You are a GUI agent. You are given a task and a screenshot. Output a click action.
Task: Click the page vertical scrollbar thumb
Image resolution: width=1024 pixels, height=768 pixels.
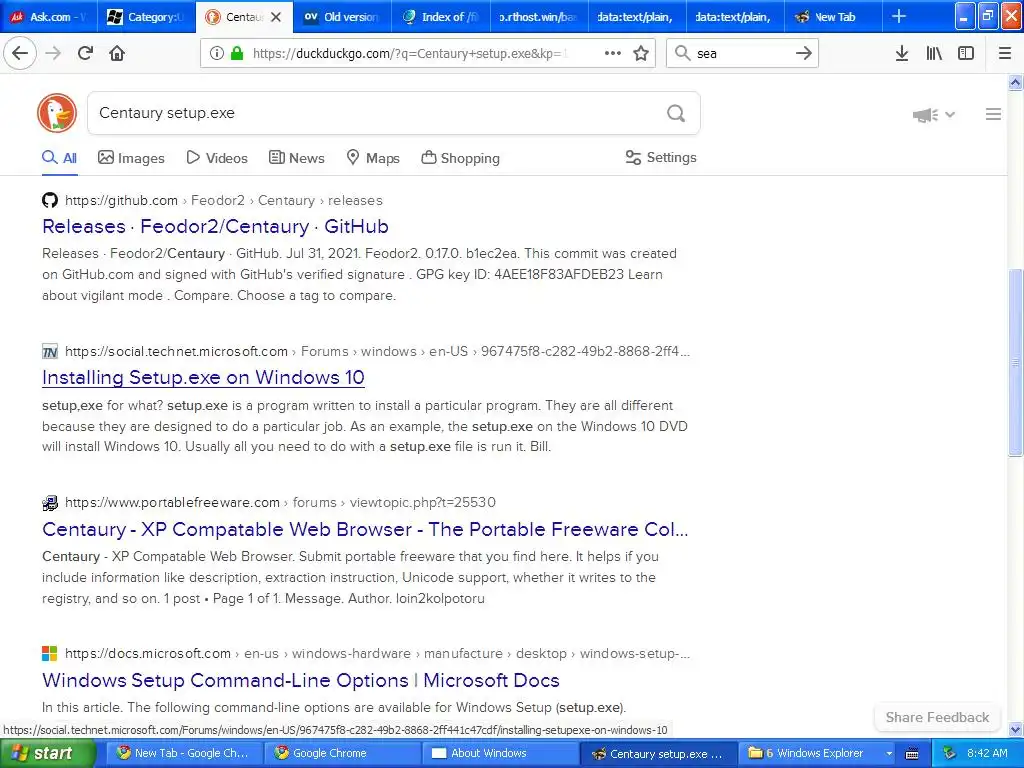pyautogui.click(x=1015, y=362)
